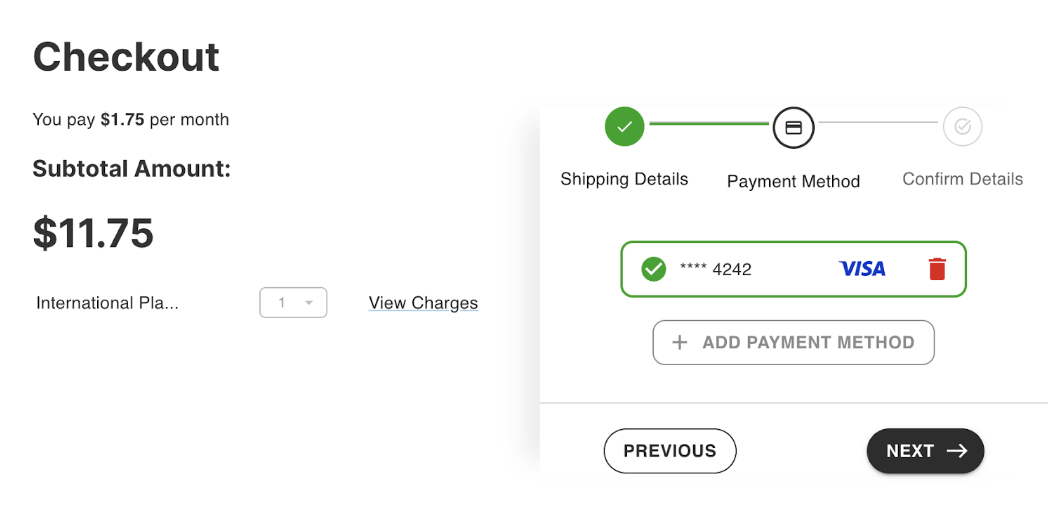
Task: Click the Confirm Details step circle icon
Action: point(962,126)
